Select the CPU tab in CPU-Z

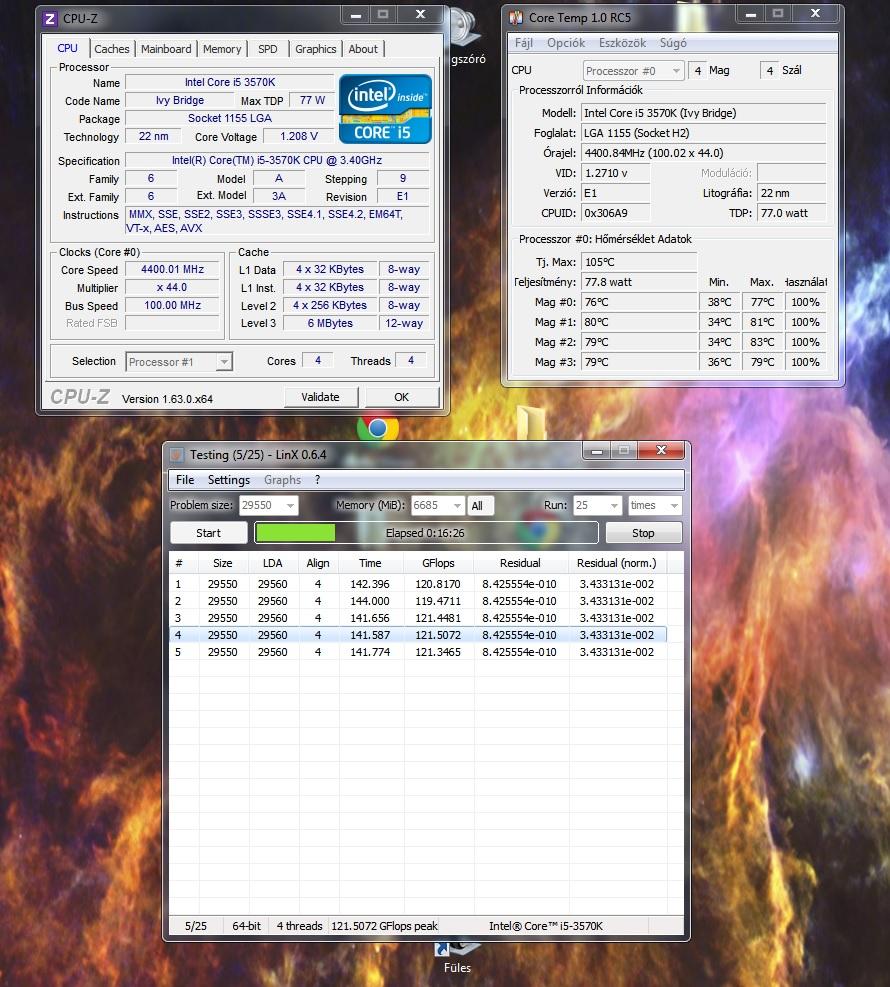67,48
